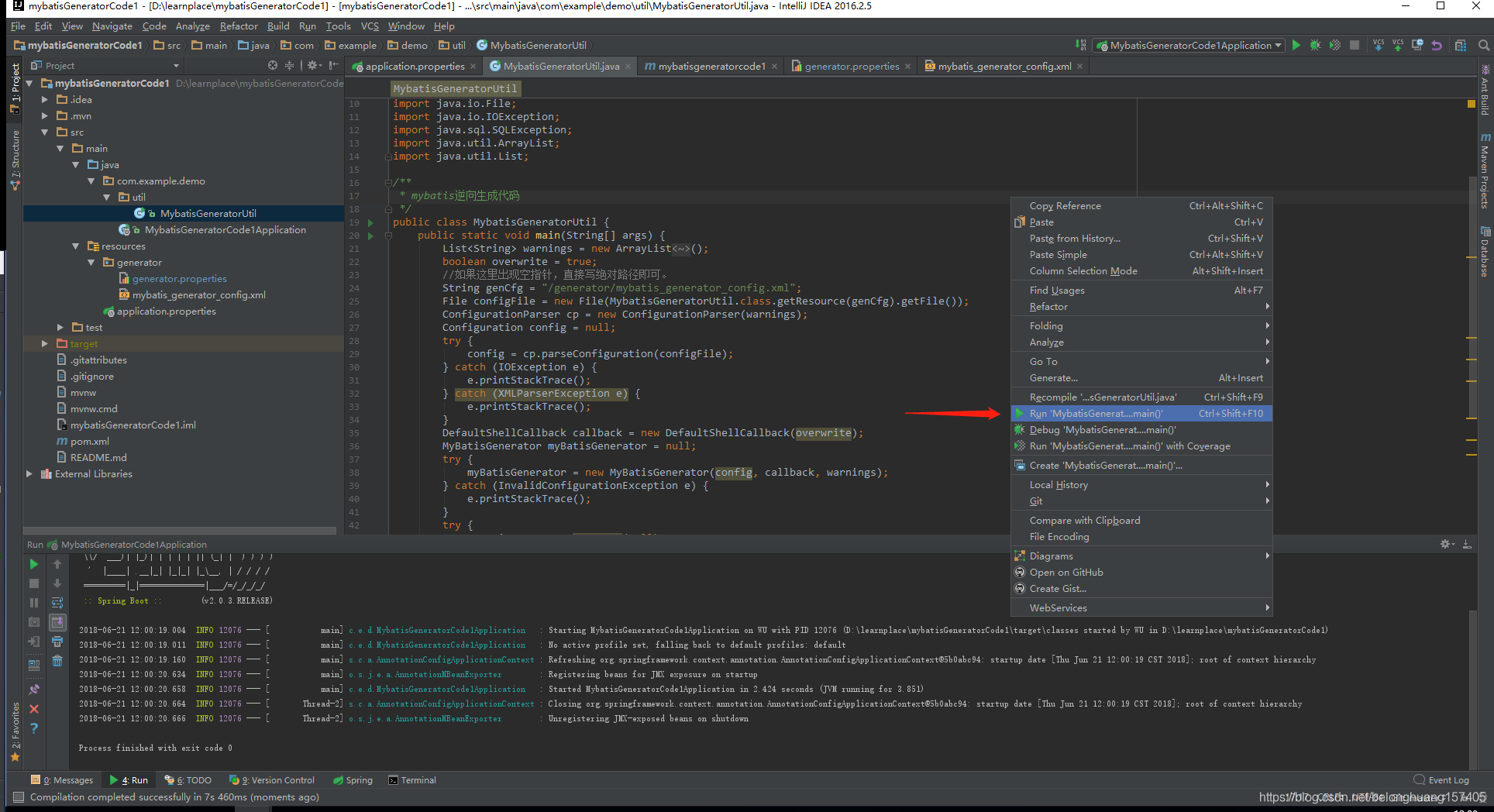Switch to generator.properties editor tab
1494x812 pixels.
[852, 67]
